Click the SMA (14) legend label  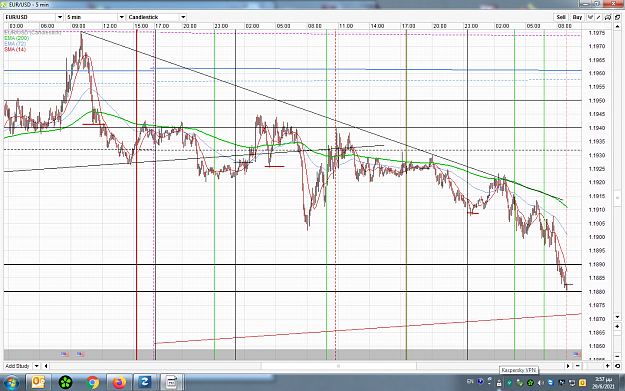tap(15, 49)
